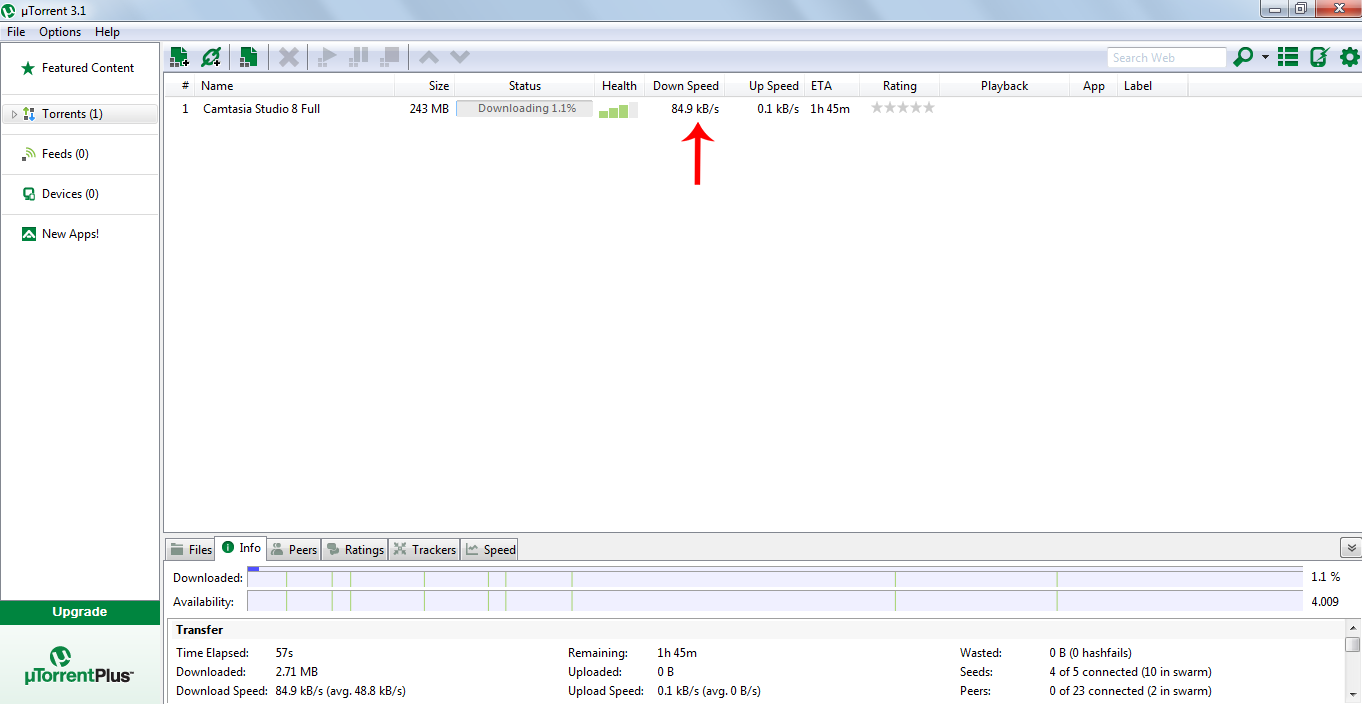
Task: Switch to the Info tab
Action: coord(241,548)
